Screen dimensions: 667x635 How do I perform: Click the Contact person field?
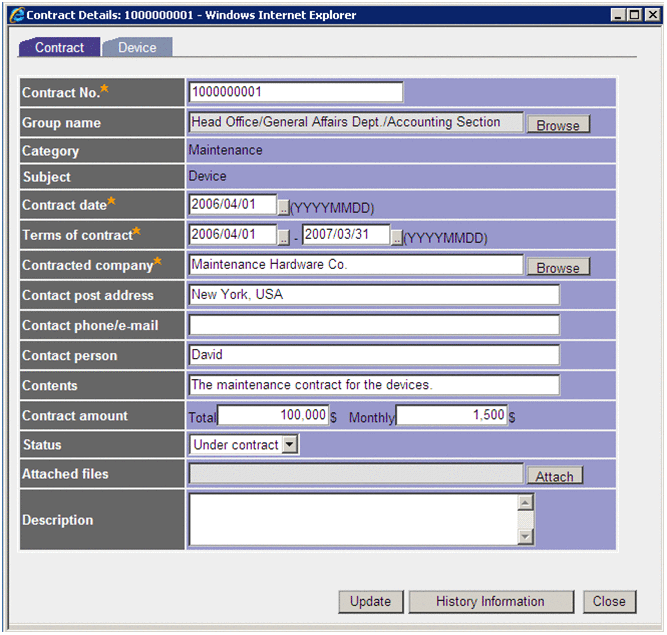point(374,355)
